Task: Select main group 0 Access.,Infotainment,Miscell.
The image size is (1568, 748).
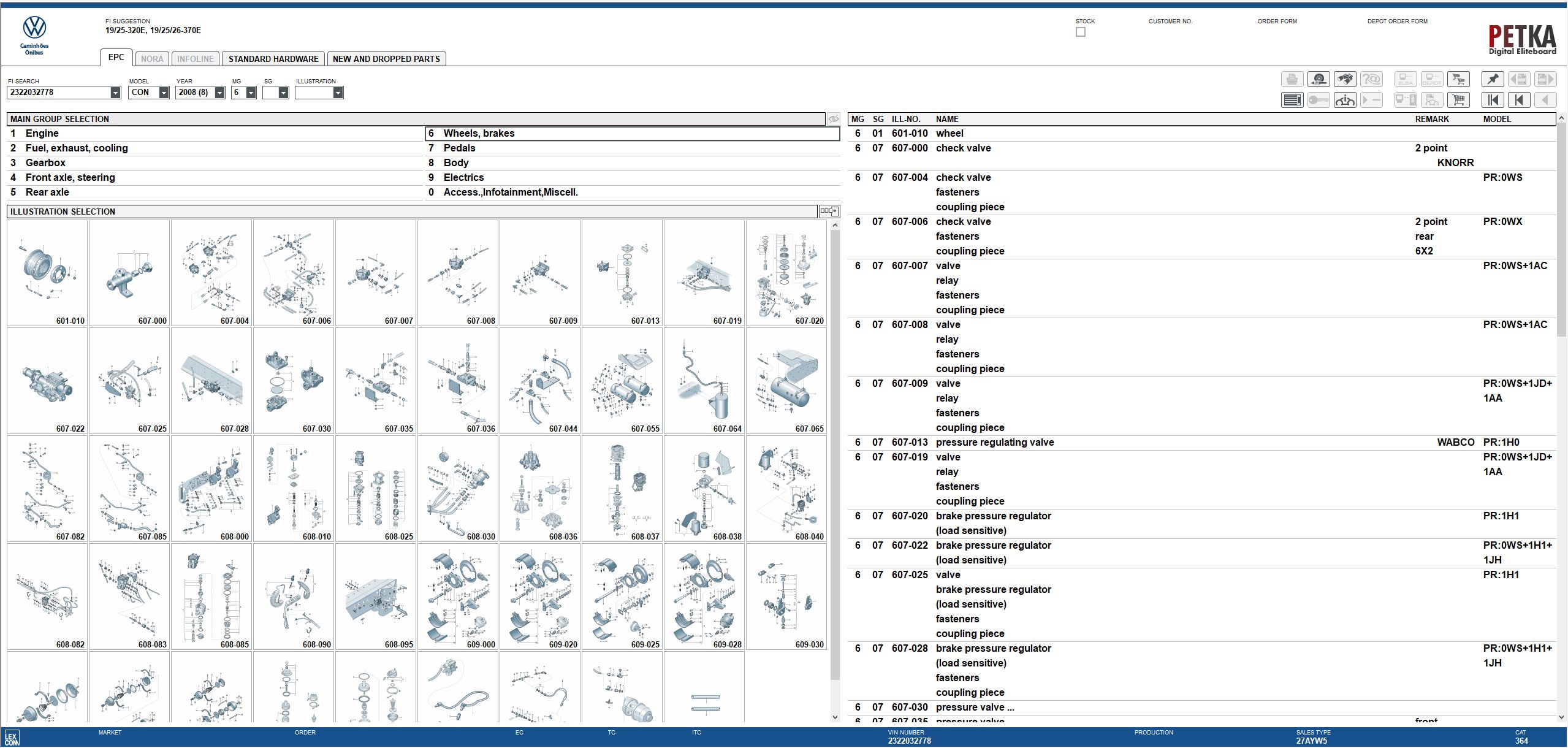Action: 632,193
